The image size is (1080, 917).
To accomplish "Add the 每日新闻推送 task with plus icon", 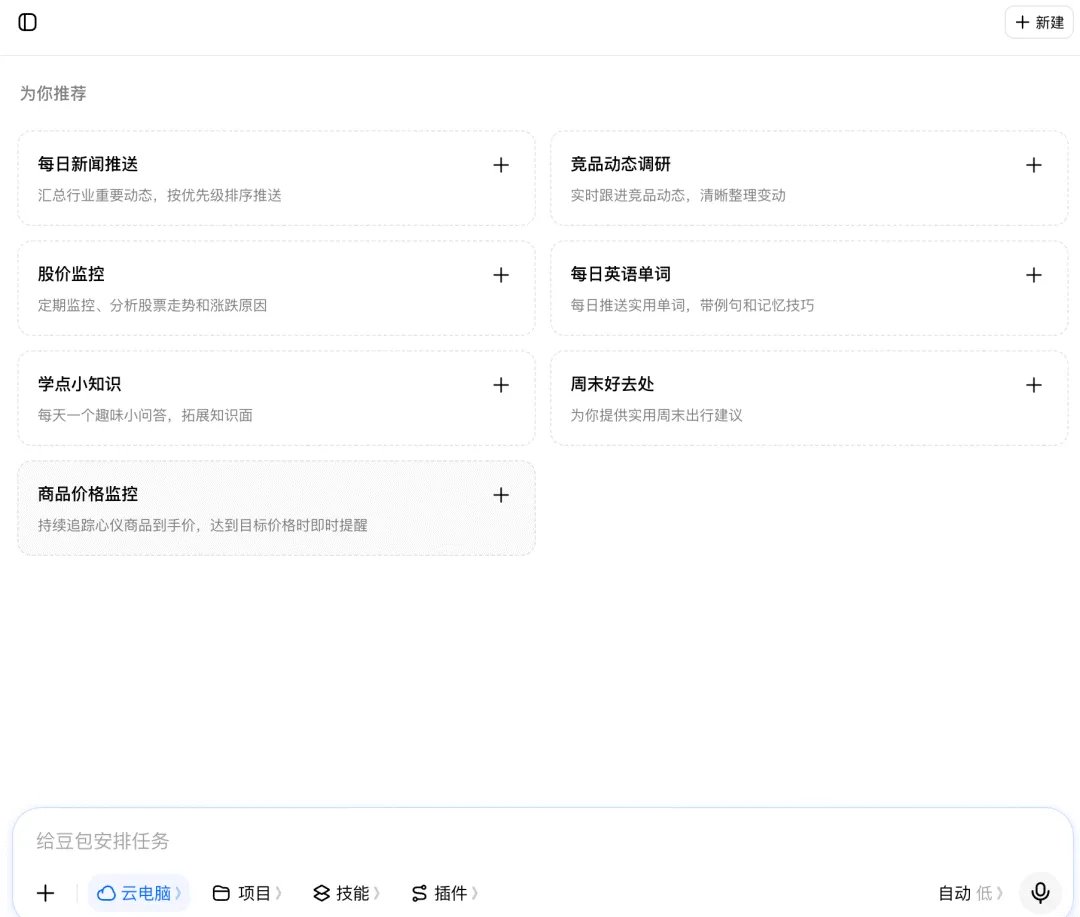I will [x=501, y=165].
